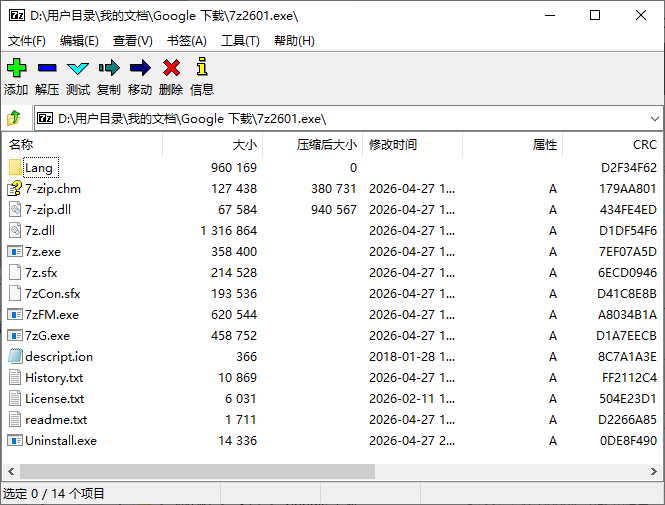Click the horizontal scrollbar thumb
Screen dimensions: 665x505
click(x=197, y=471)
